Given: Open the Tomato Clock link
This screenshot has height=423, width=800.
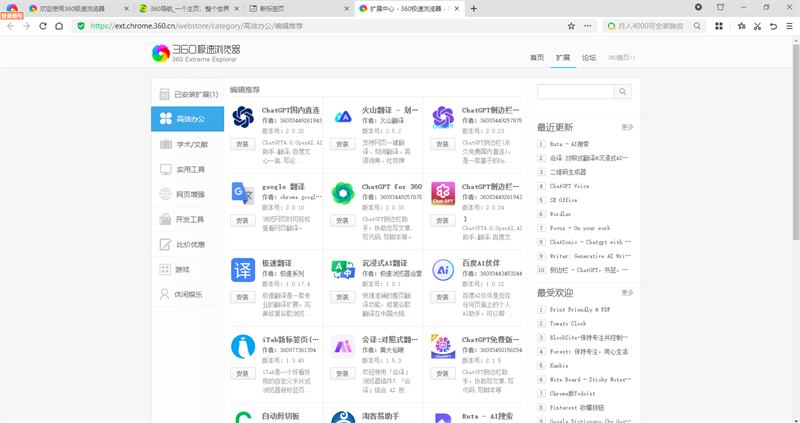Looking at the screenshot, I should coord(568,324).
